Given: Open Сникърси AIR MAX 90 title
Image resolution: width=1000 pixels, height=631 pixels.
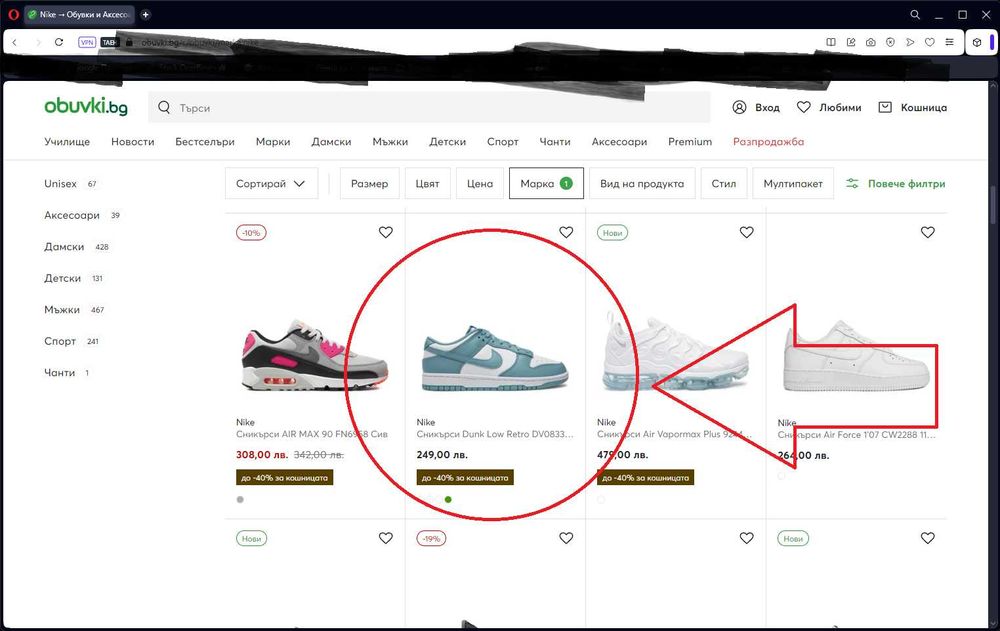Looking at the screenshot, I should (x=312, y=434).
